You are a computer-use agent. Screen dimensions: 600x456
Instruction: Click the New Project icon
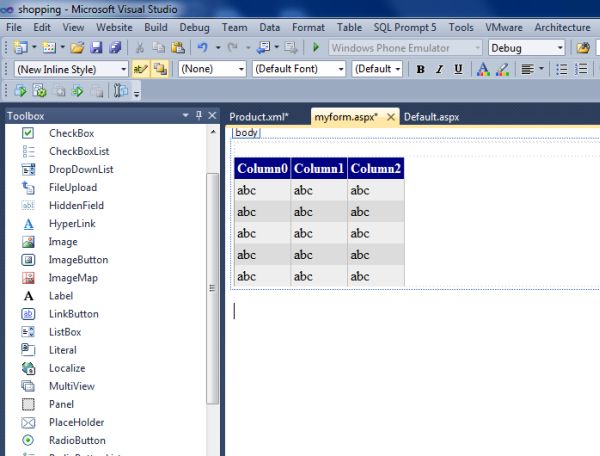20,48
